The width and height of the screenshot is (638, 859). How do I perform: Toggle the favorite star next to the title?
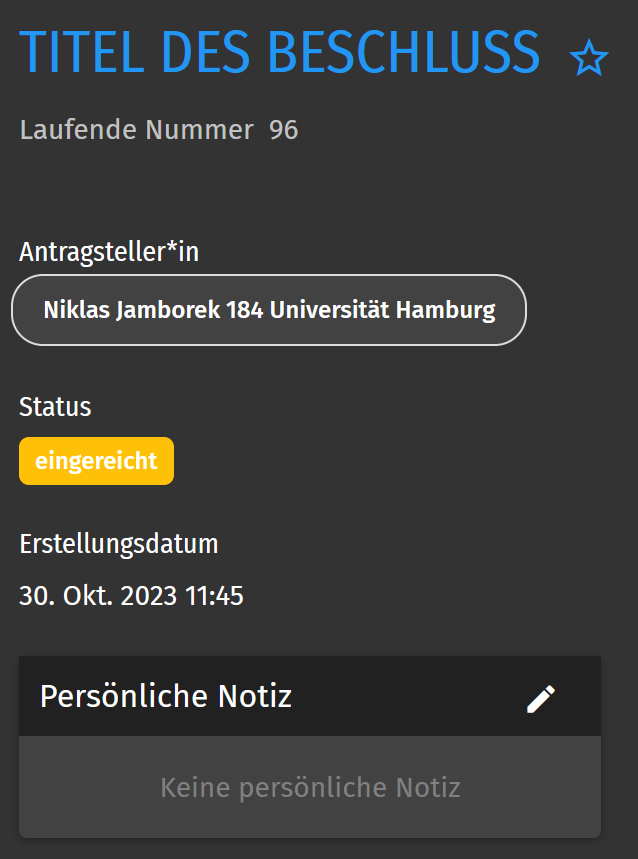point(589,60)
